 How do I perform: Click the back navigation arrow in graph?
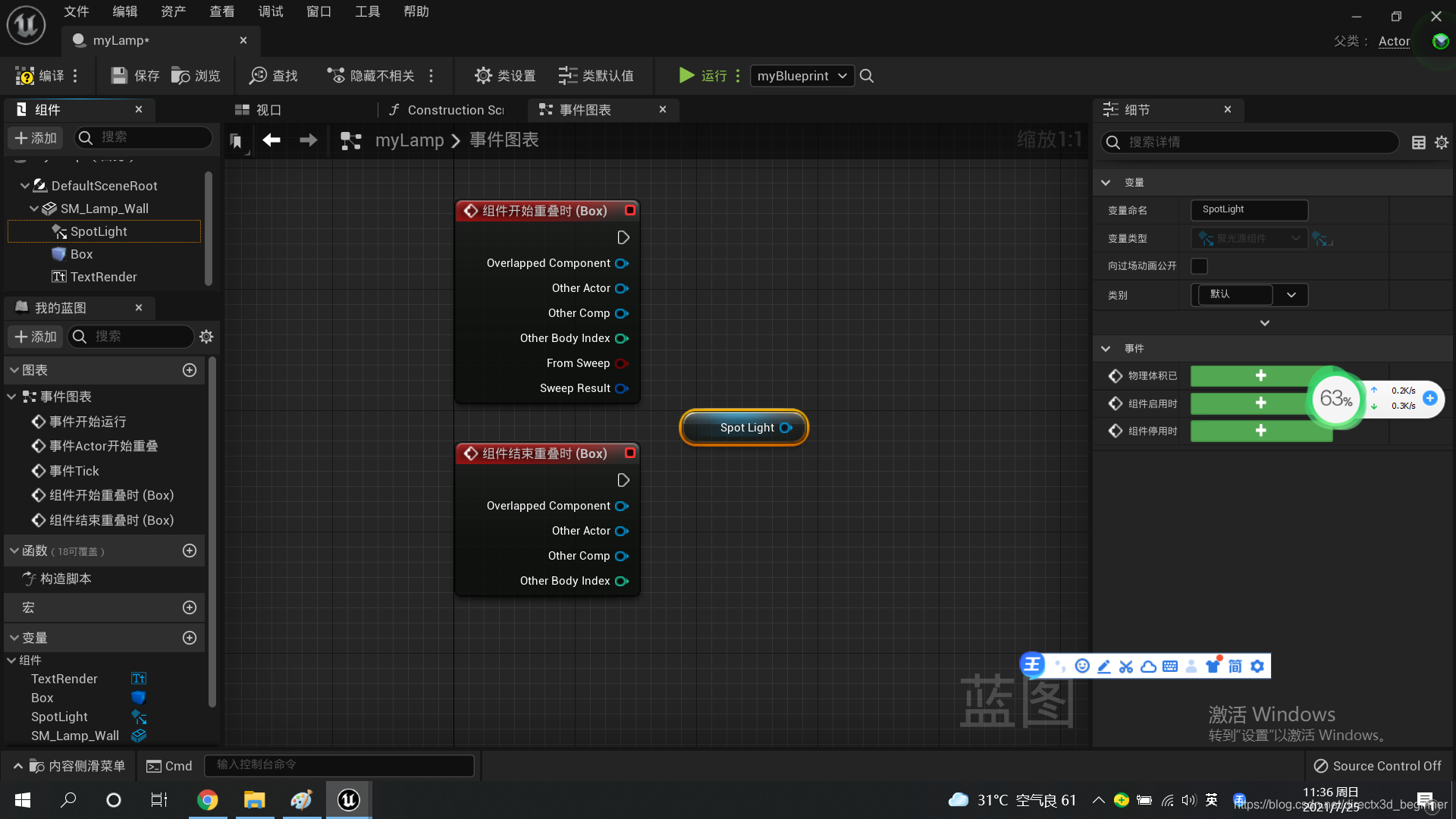pyautogui.click(x=271, y=140)
